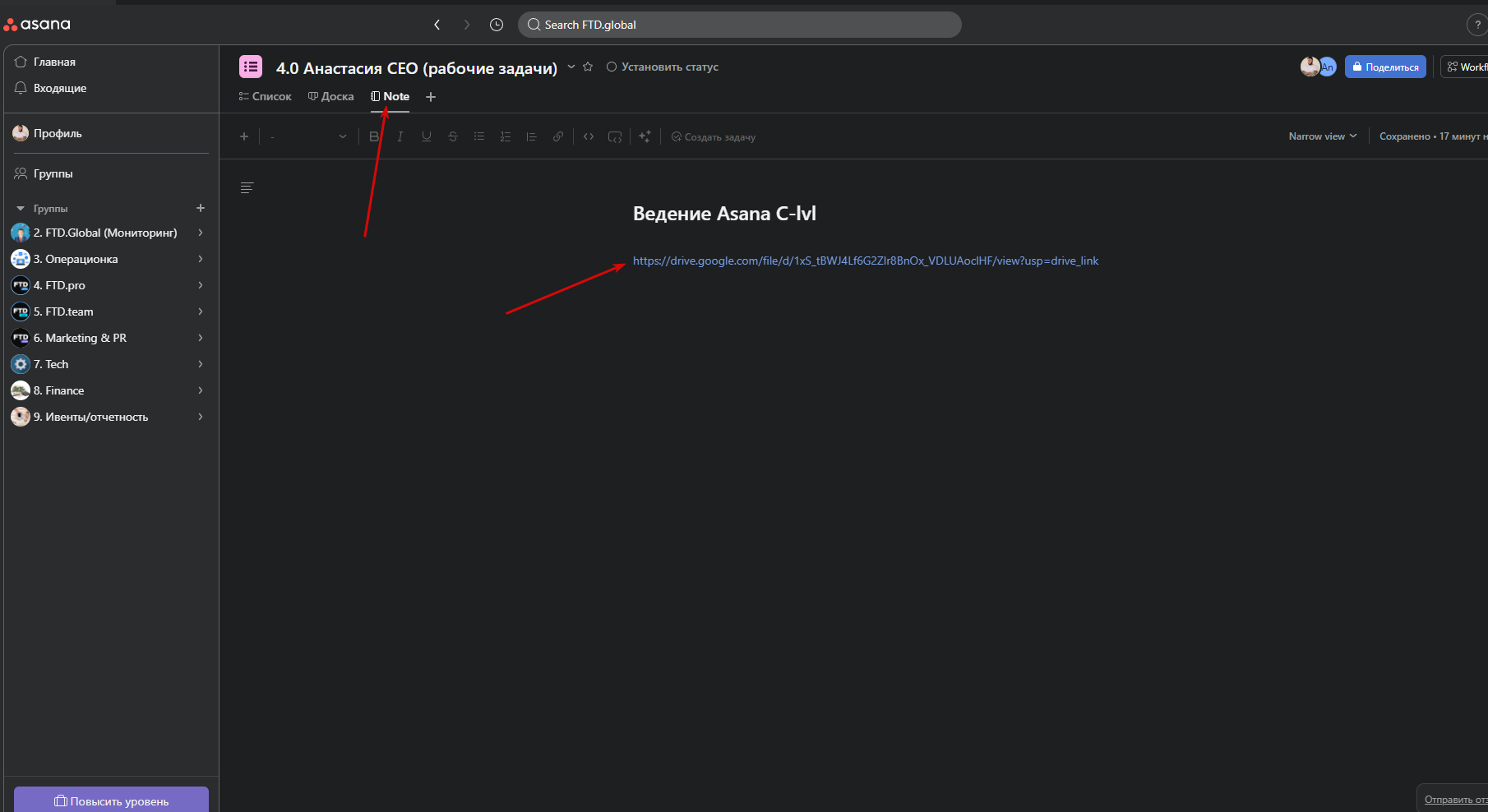The image size is (1488, 812).
Task: Click the indent list icon
Action: (x=532, y=136)
